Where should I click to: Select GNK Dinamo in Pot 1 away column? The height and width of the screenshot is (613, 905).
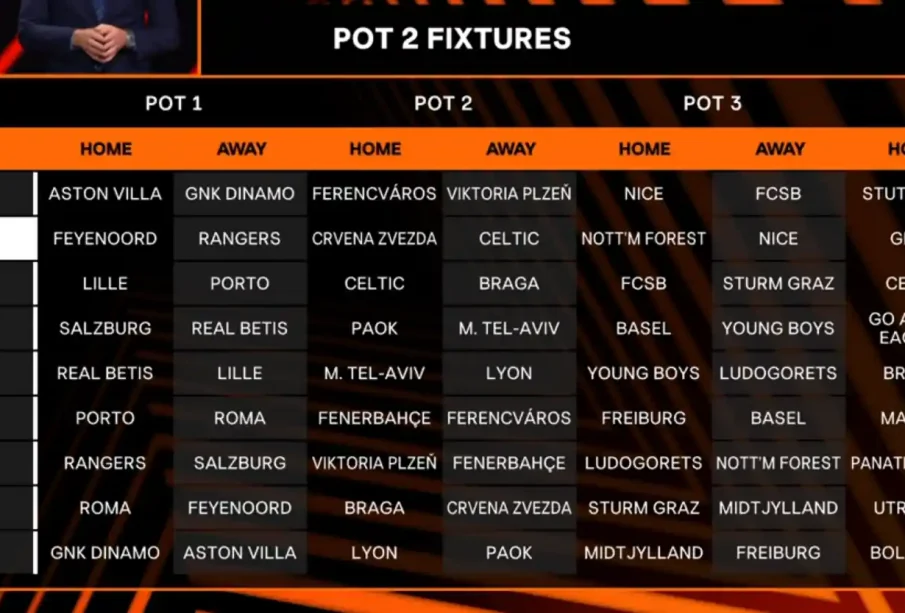240,194
